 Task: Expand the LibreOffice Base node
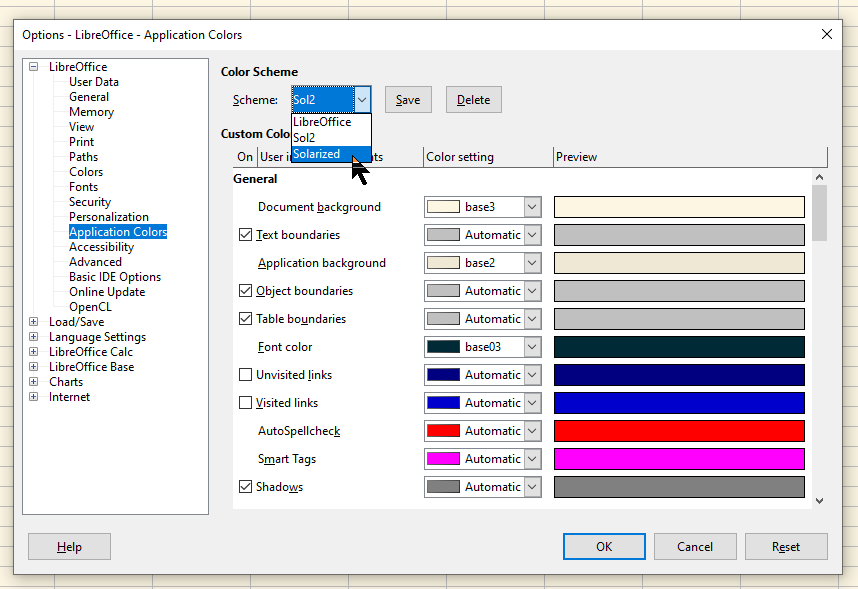(33, 367)
